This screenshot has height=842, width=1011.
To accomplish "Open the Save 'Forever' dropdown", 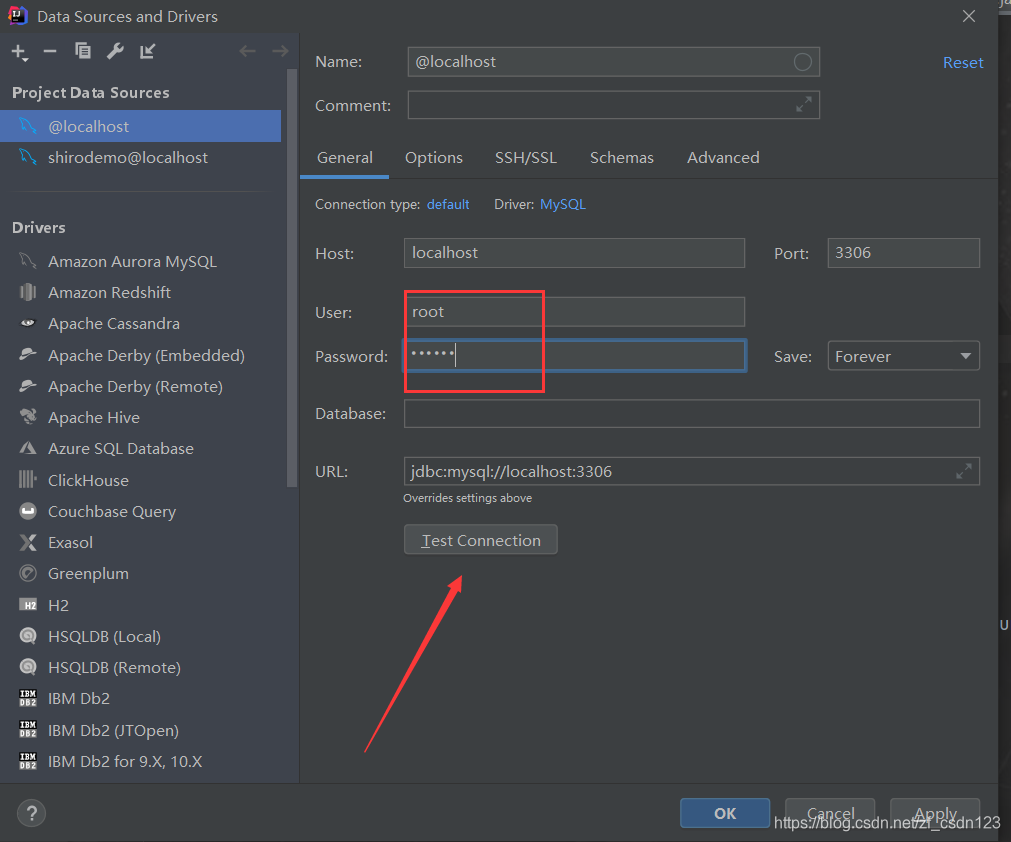I will 903,356.
